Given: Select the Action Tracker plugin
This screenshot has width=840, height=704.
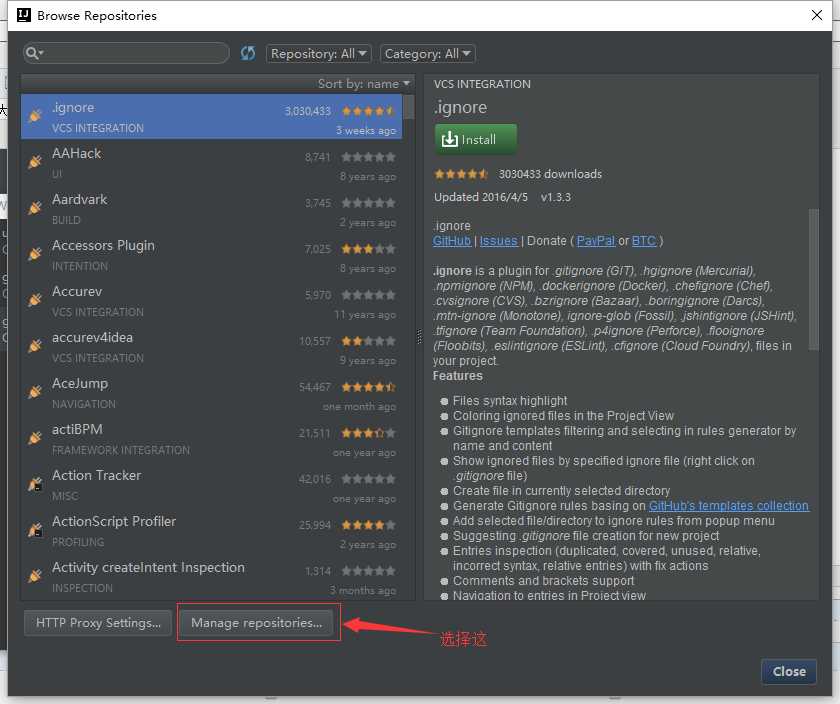Looking at the screenshot, I should click(x=212, y=485).
